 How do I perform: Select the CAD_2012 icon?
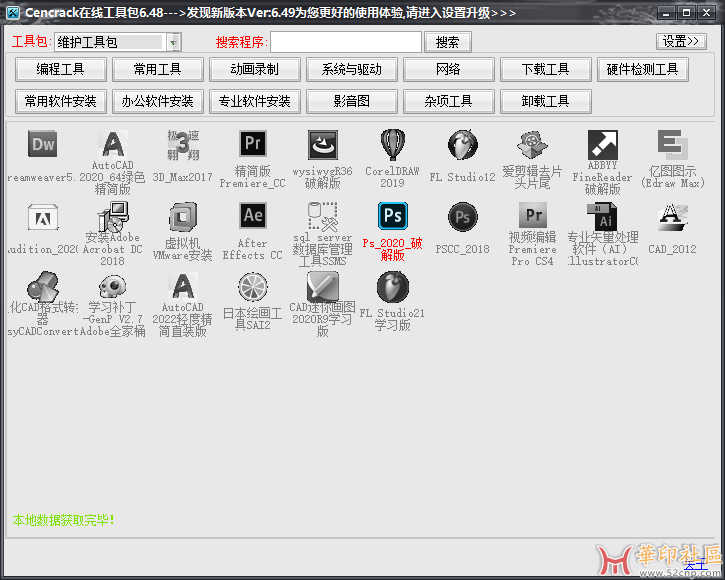tap(672, 217)
